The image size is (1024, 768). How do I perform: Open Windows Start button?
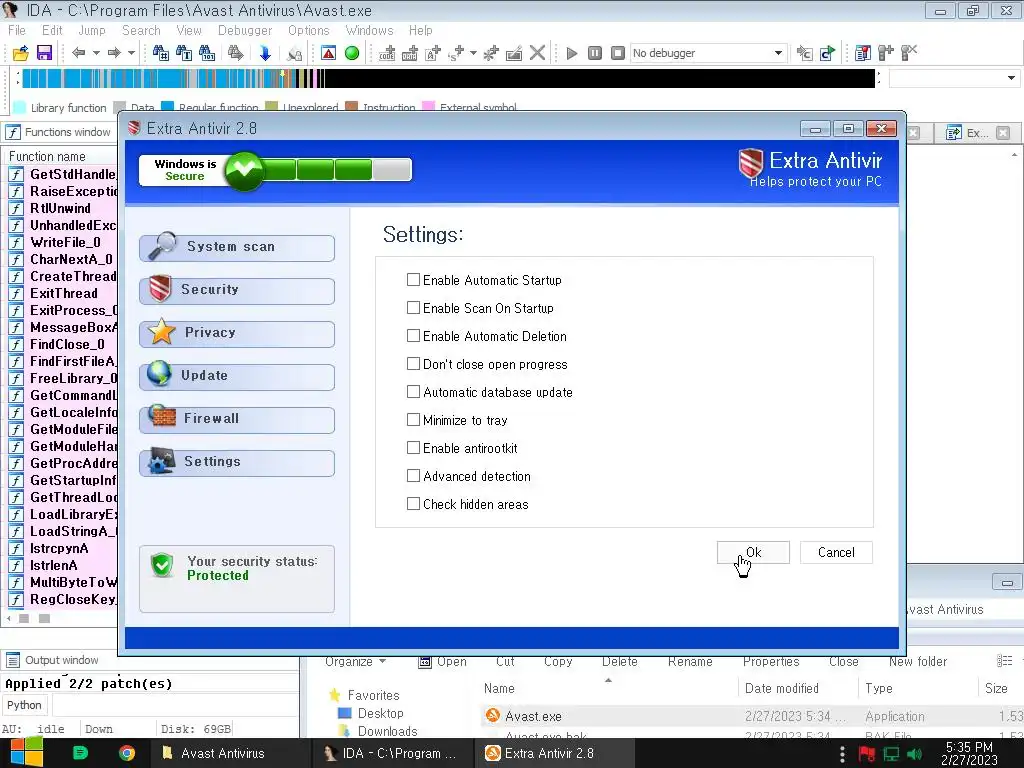coord(26,754)
